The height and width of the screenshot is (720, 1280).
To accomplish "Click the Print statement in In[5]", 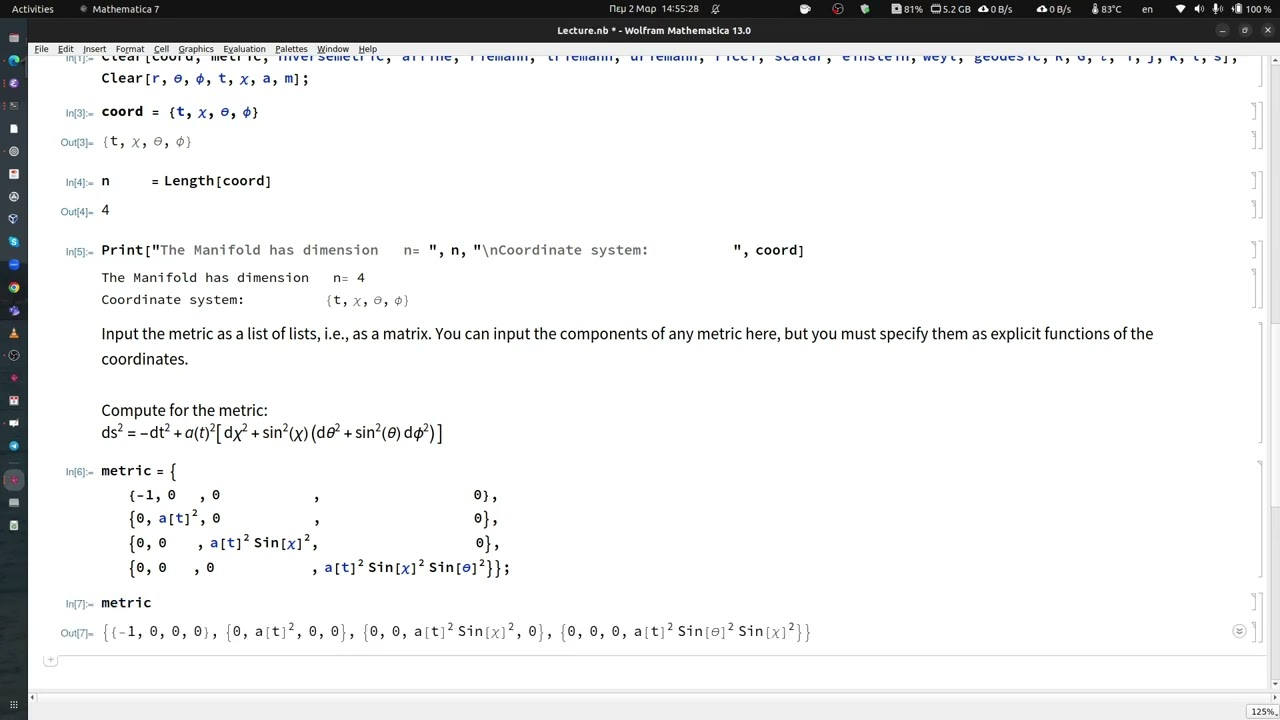I will (x=452, y=250).
